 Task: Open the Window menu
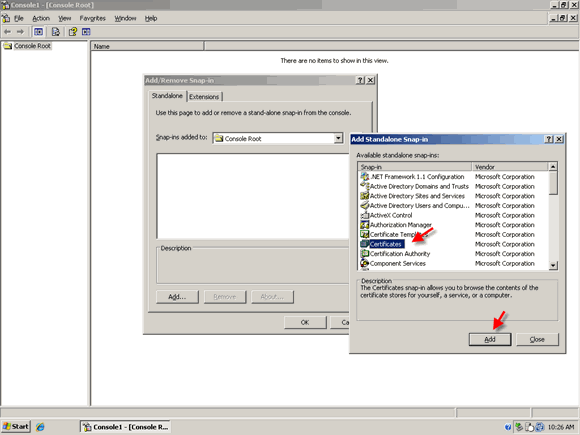(x=125, y=18)
